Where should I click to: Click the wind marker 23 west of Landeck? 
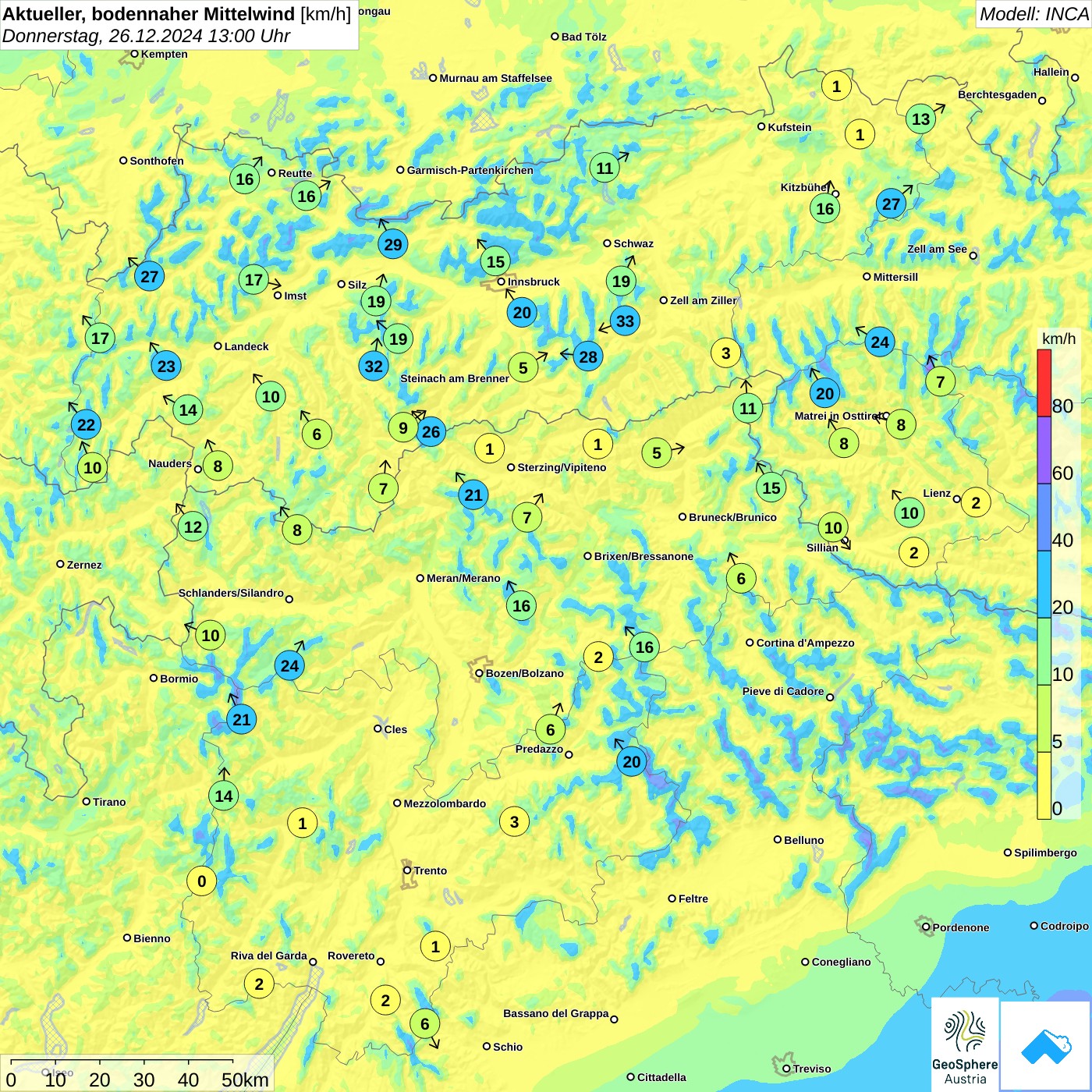(x=166, y=366)
